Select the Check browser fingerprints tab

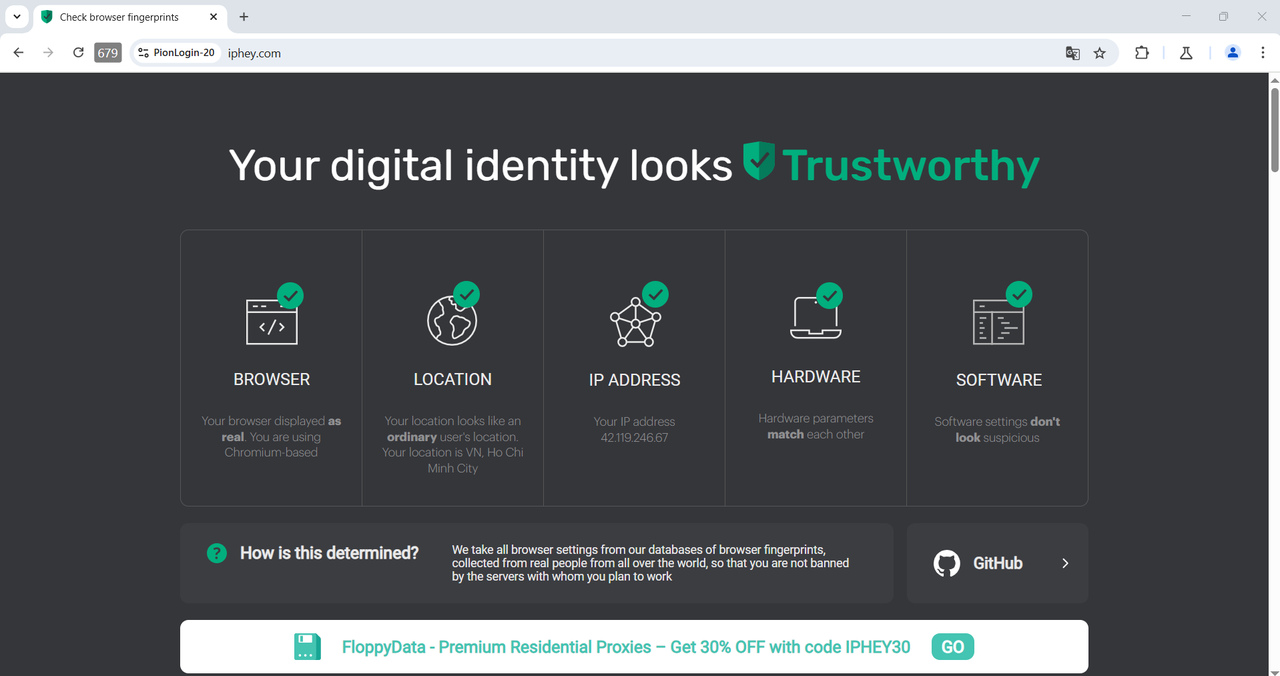click(120, 17)
